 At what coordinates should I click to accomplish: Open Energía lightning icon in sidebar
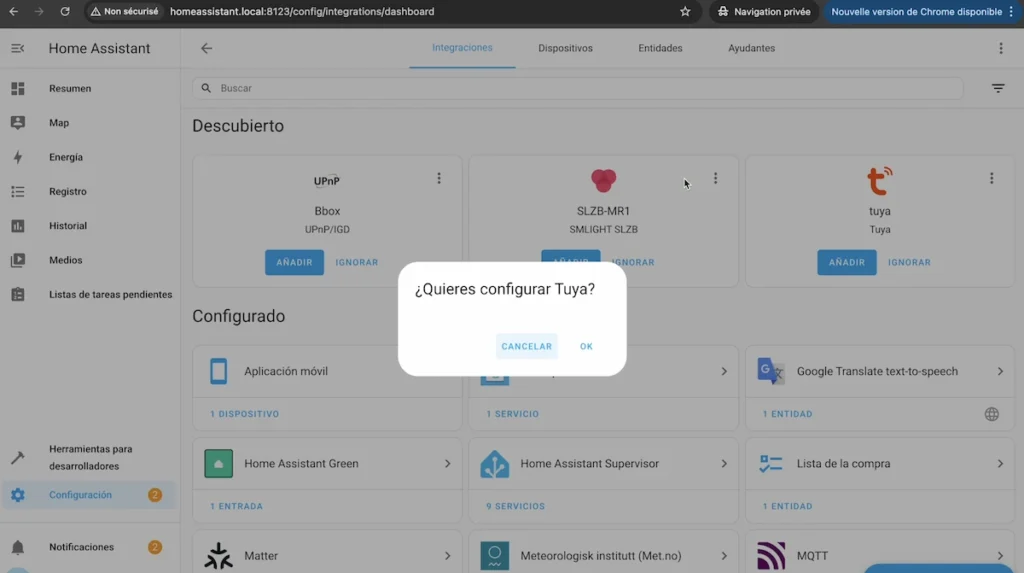coord(18,157)
